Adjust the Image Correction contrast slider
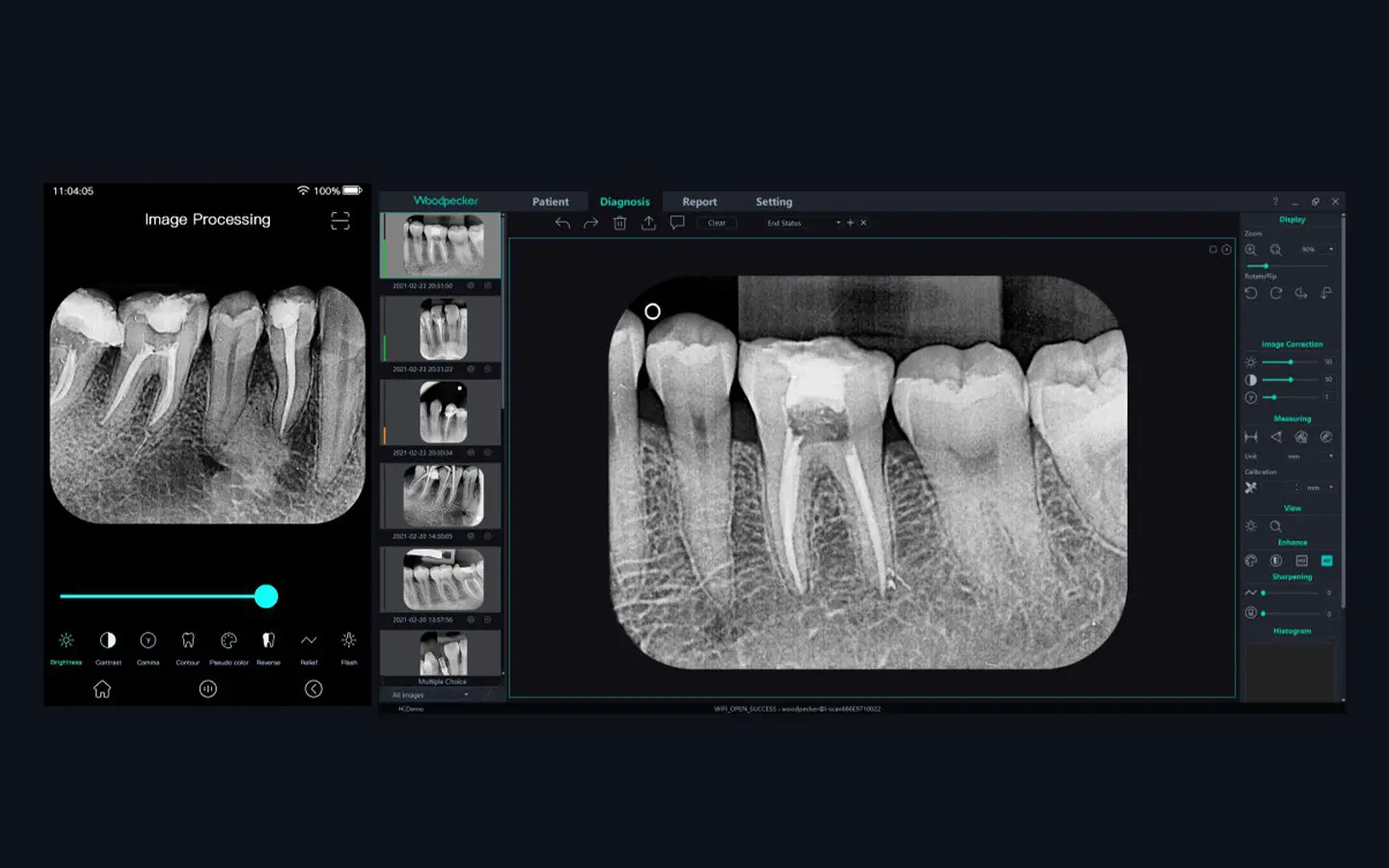1389x868 pixels. click(x=1291, y=379)
